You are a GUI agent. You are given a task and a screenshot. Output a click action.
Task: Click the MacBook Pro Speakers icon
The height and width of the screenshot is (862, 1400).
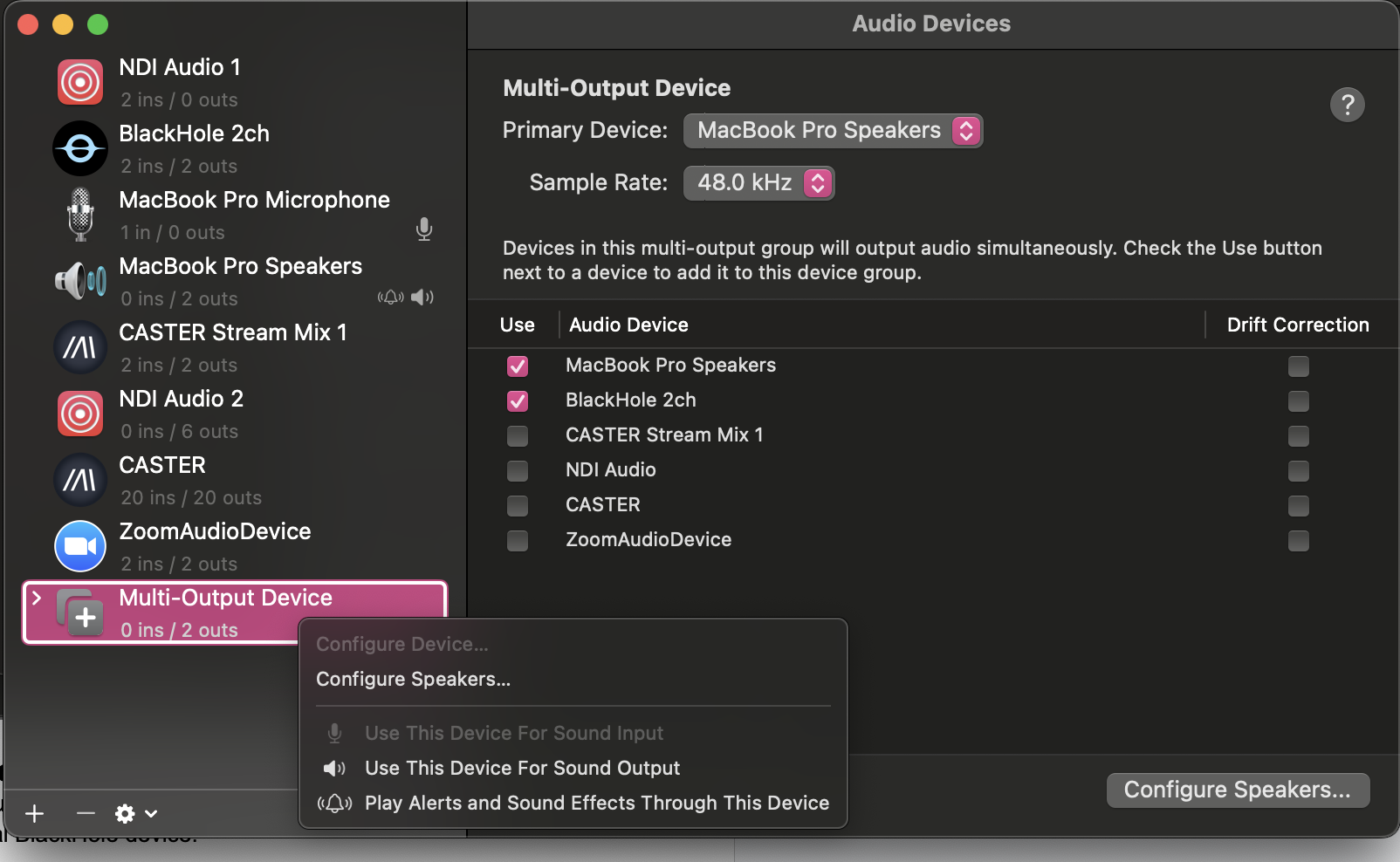pyautogui.click(x=79, y=281)
